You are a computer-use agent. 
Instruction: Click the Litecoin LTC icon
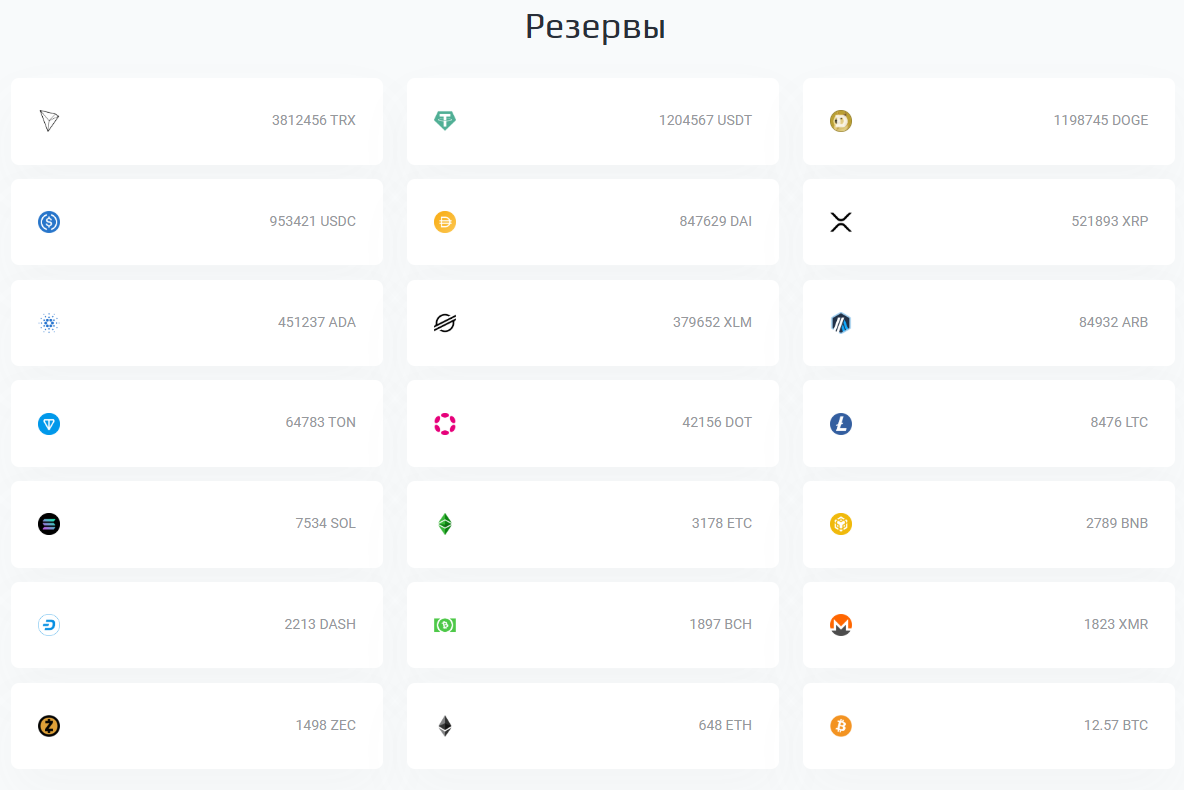coord(840,424)
